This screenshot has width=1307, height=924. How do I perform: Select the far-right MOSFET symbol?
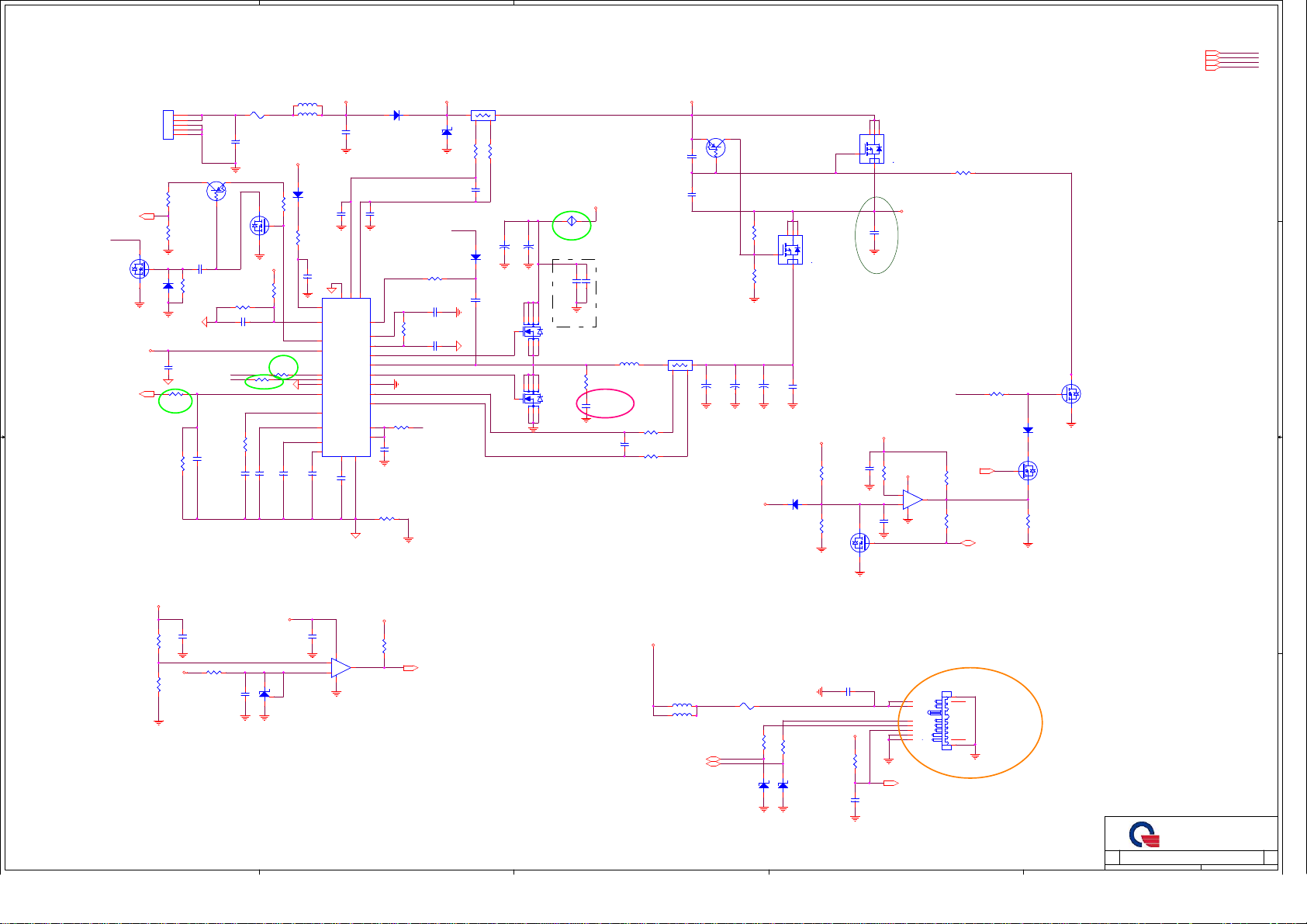1071,394
